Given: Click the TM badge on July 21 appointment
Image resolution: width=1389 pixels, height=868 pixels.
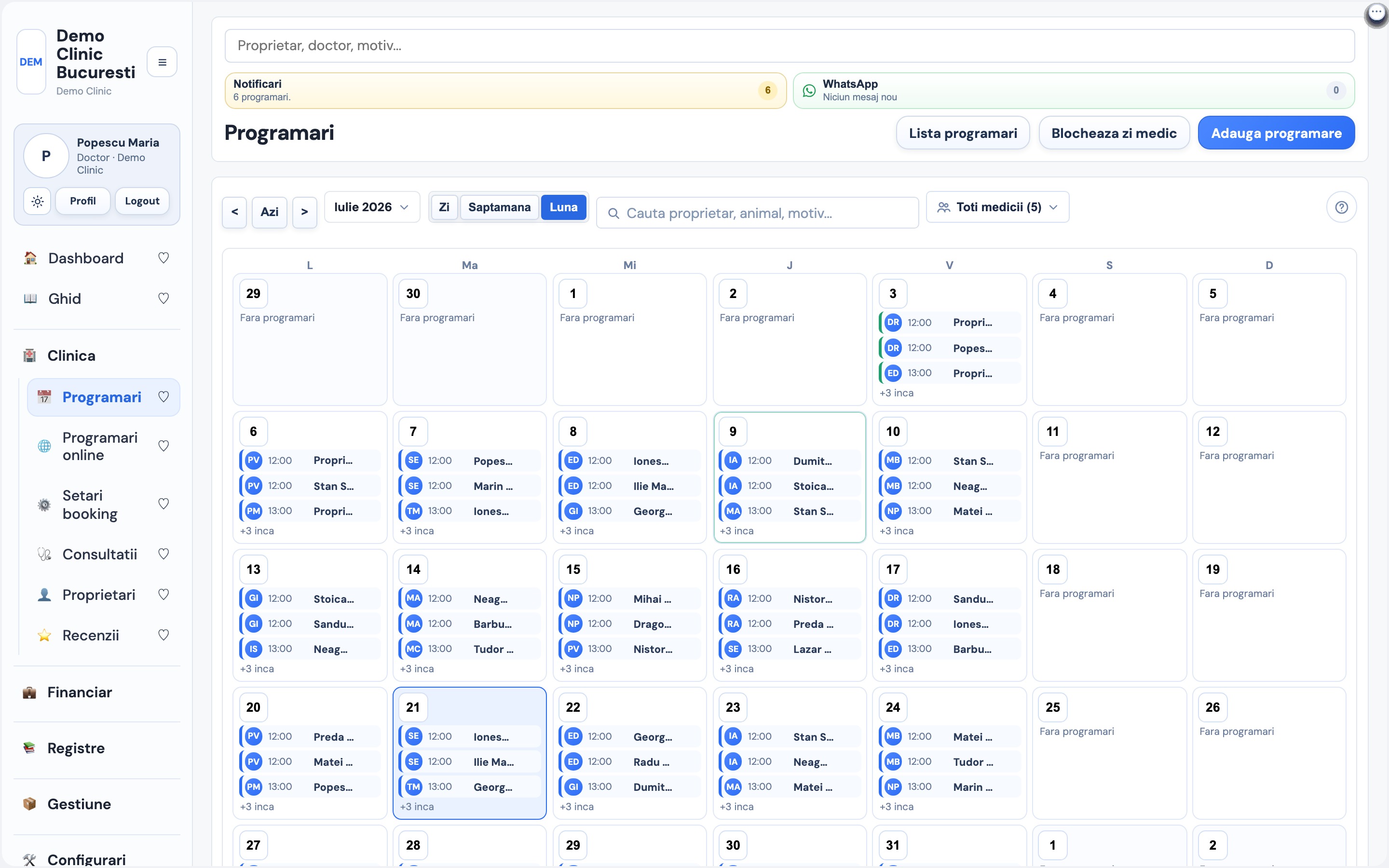Looking at the screenshot, I should point(413,787).
